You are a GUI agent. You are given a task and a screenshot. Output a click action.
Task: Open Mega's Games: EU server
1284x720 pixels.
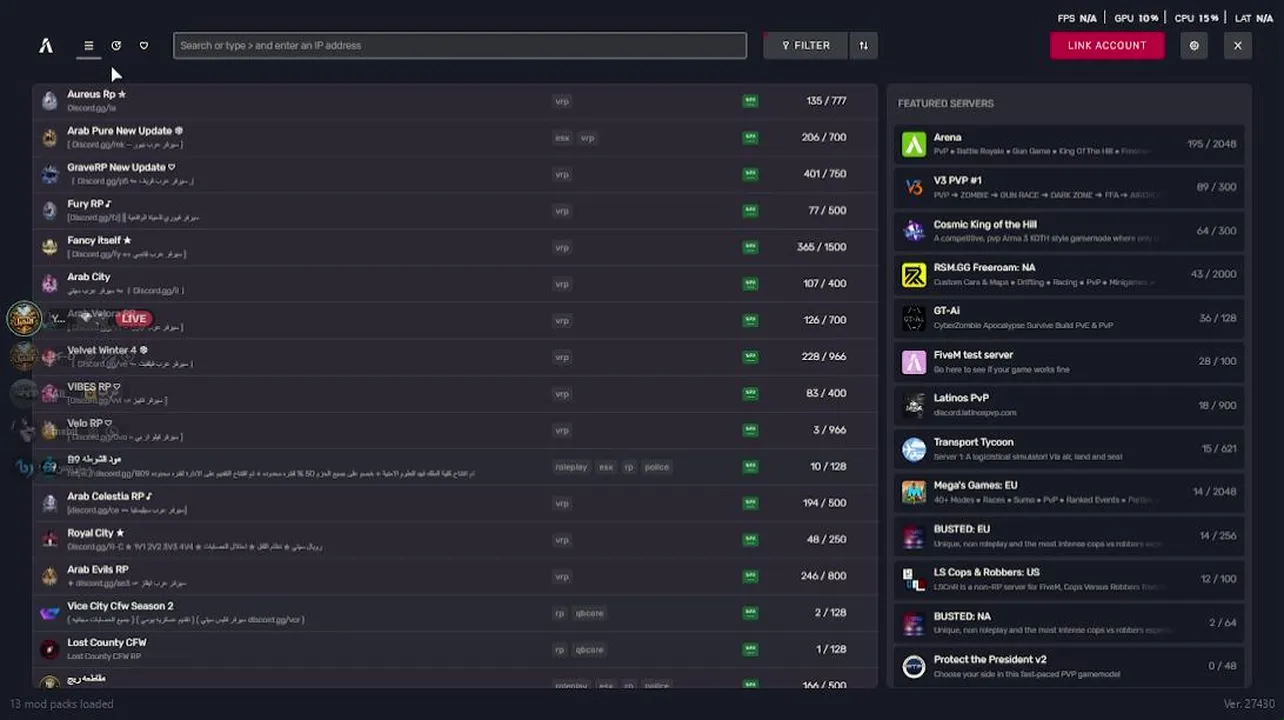coord(1068,492)
